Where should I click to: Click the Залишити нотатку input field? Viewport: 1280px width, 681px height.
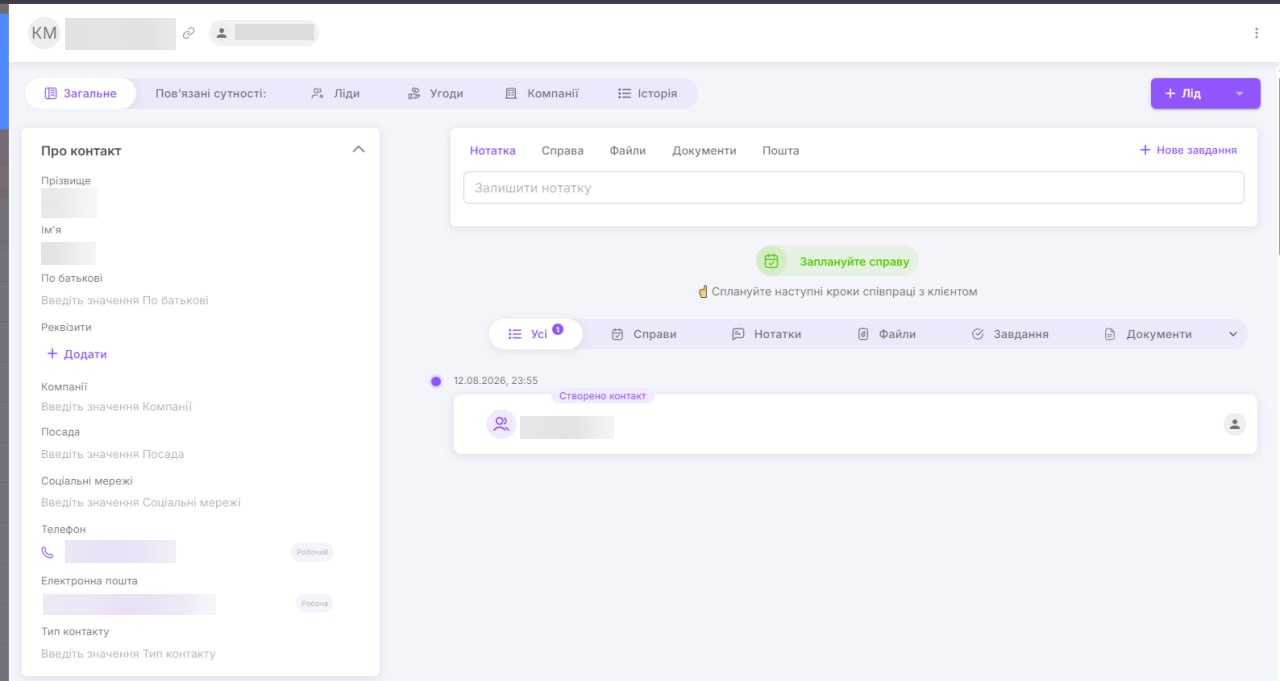(x=854, y=188)
